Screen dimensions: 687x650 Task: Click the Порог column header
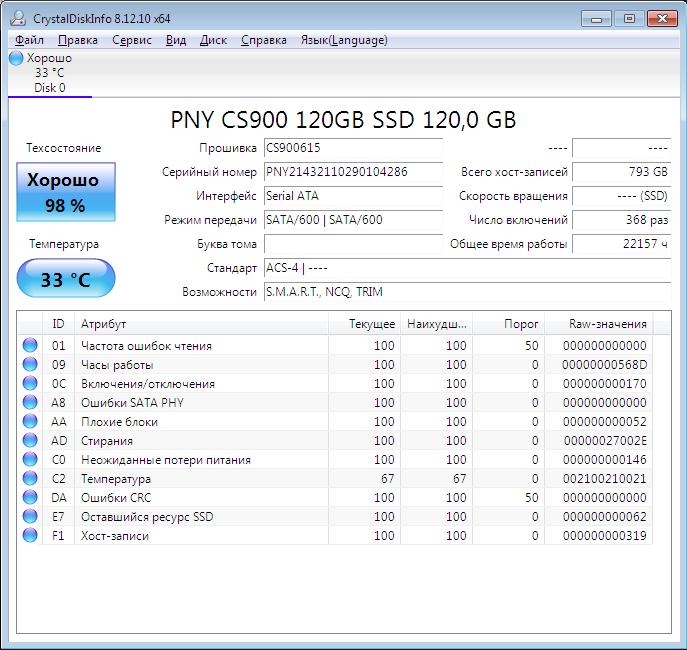click(508, 324)
